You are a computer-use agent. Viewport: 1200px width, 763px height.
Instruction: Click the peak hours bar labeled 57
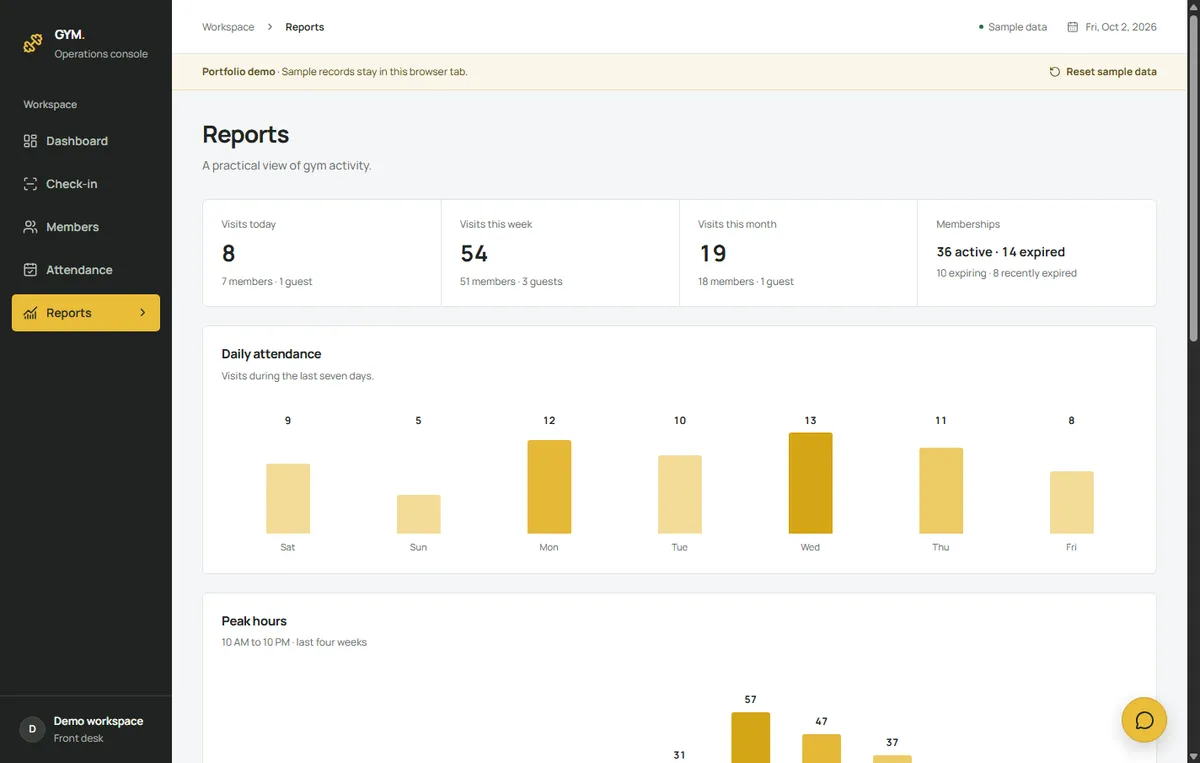point(751,738)
